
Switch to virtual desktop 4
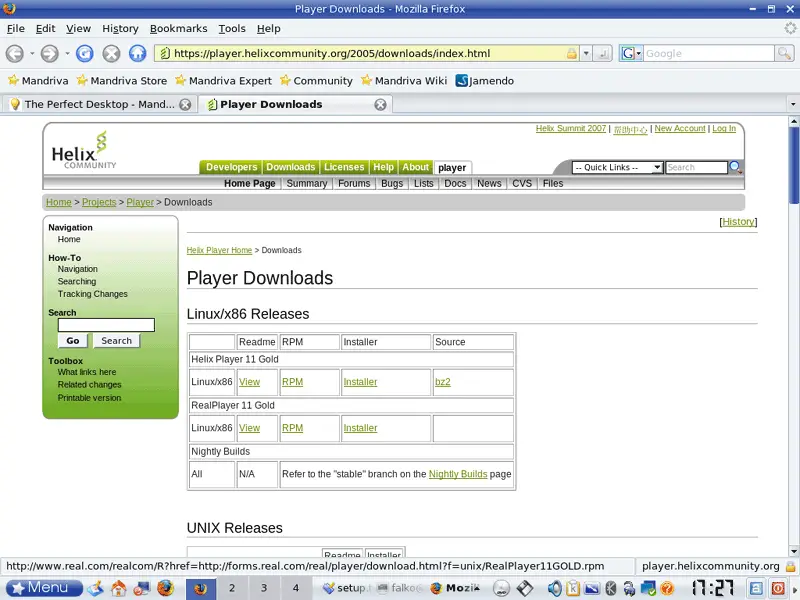(295, 588)
